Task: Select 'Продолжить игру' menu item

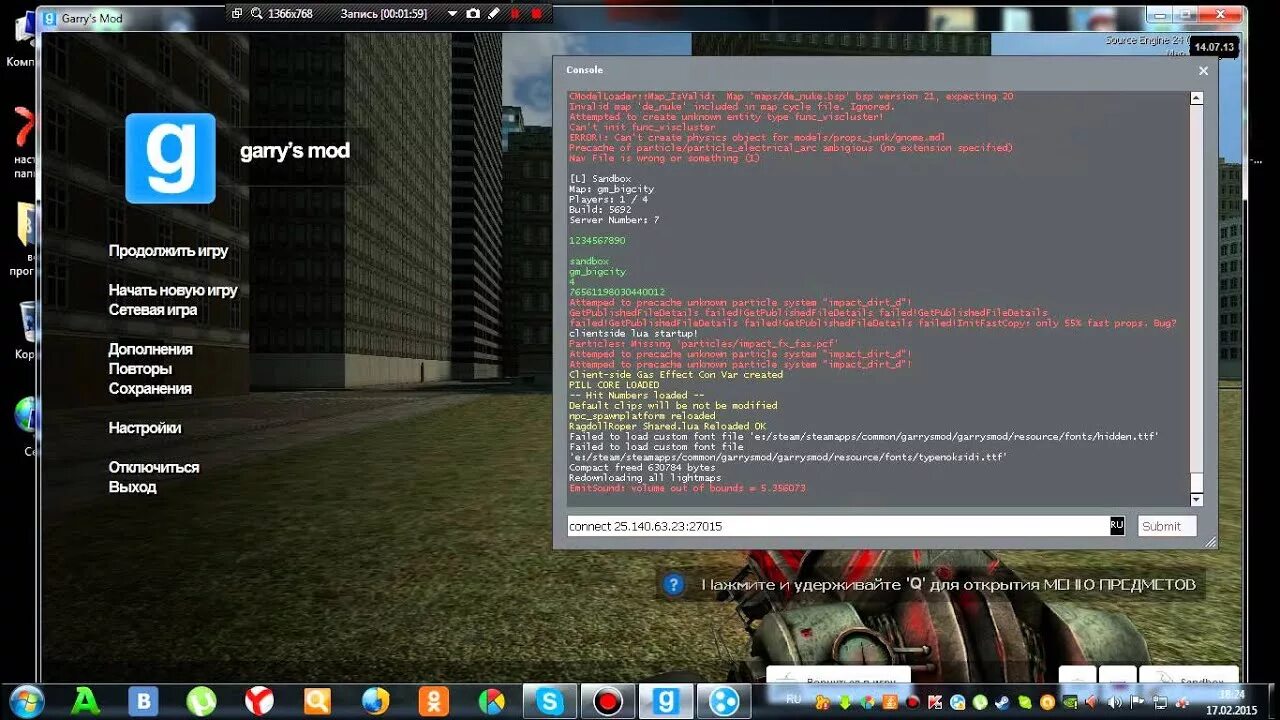Action: point(169,251)
